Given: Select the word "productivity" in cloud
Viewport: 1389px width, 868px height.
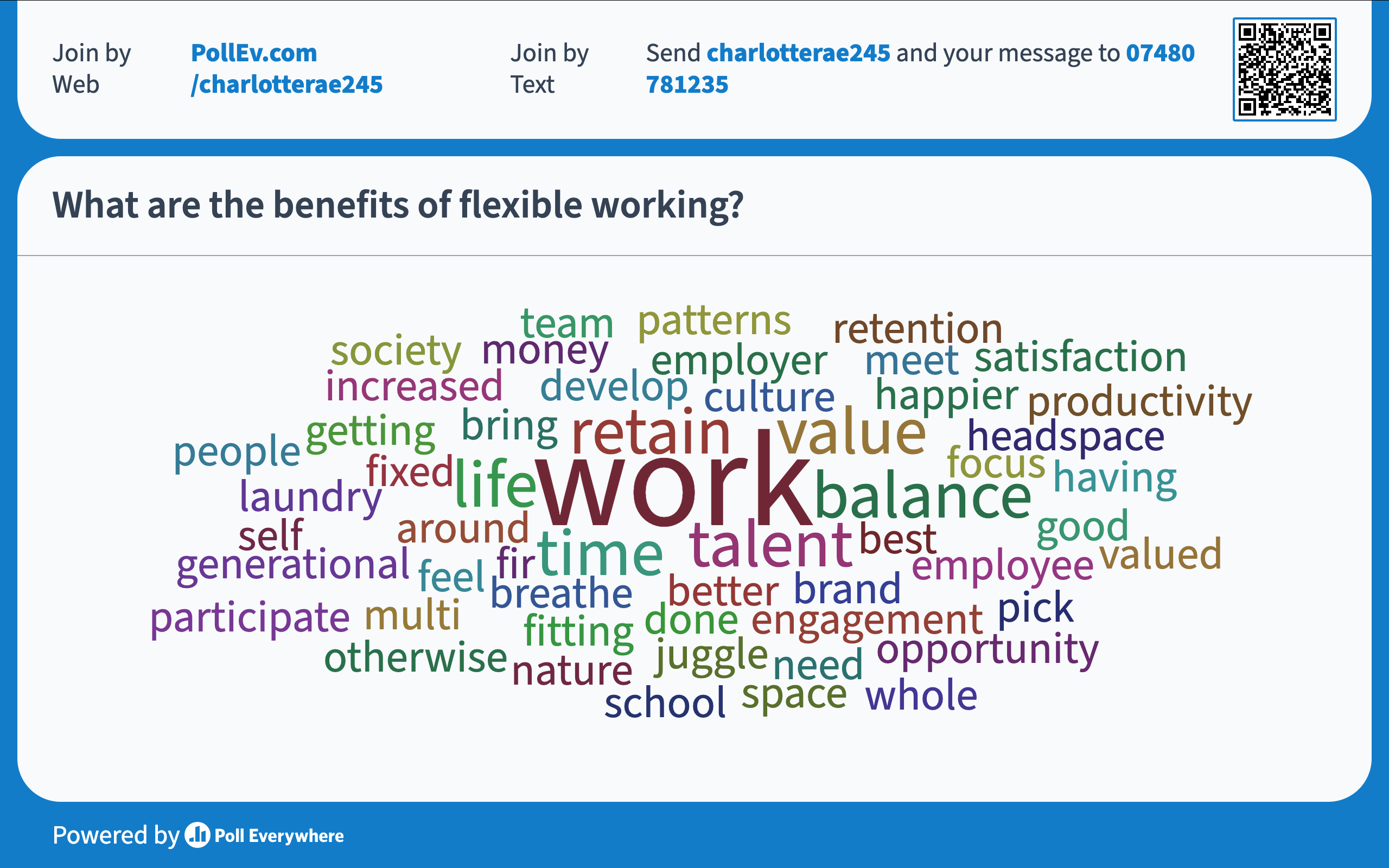Looking at the screenshot, I should [x=1139, y=401].
